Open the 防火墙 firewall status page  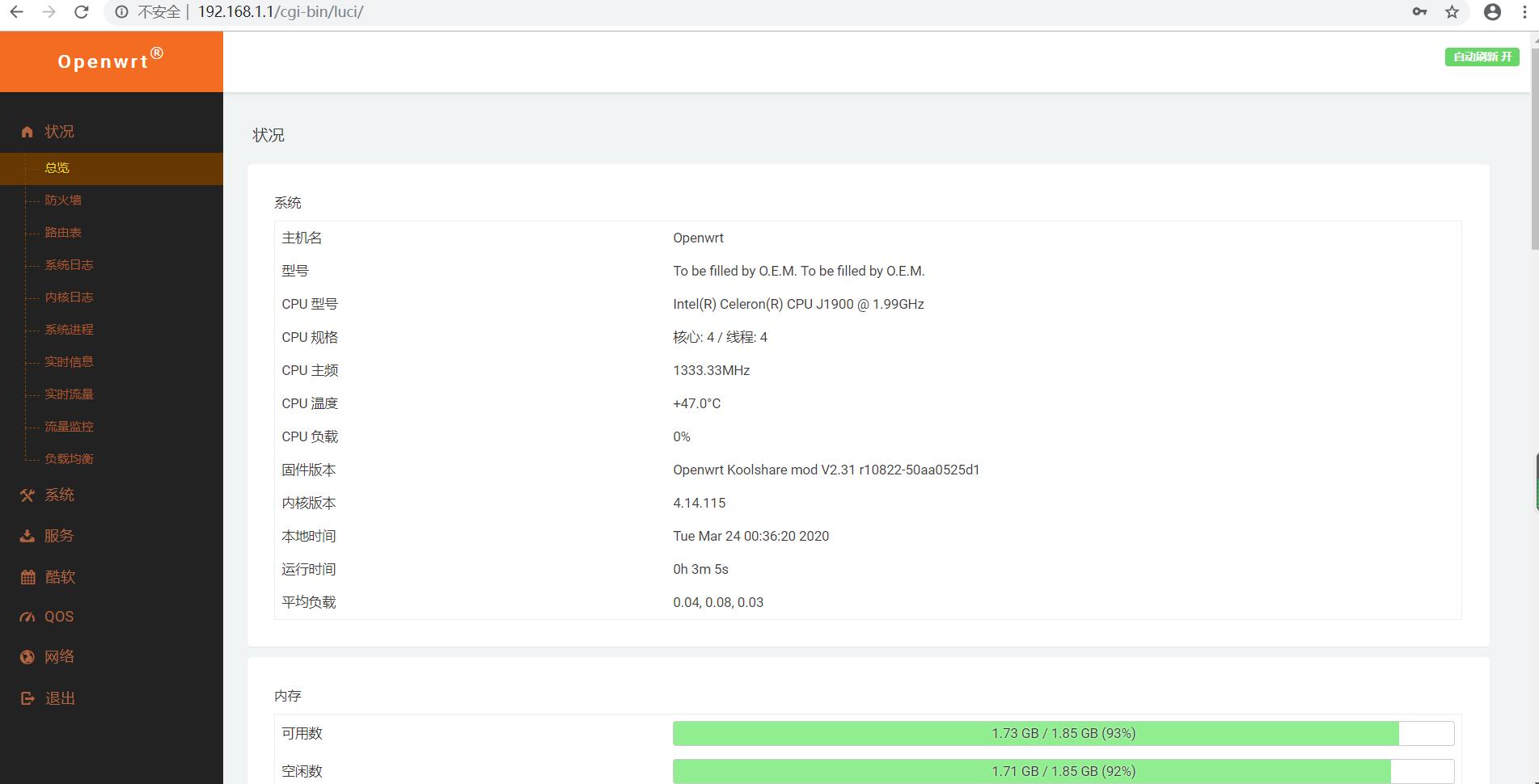[63, 200]
